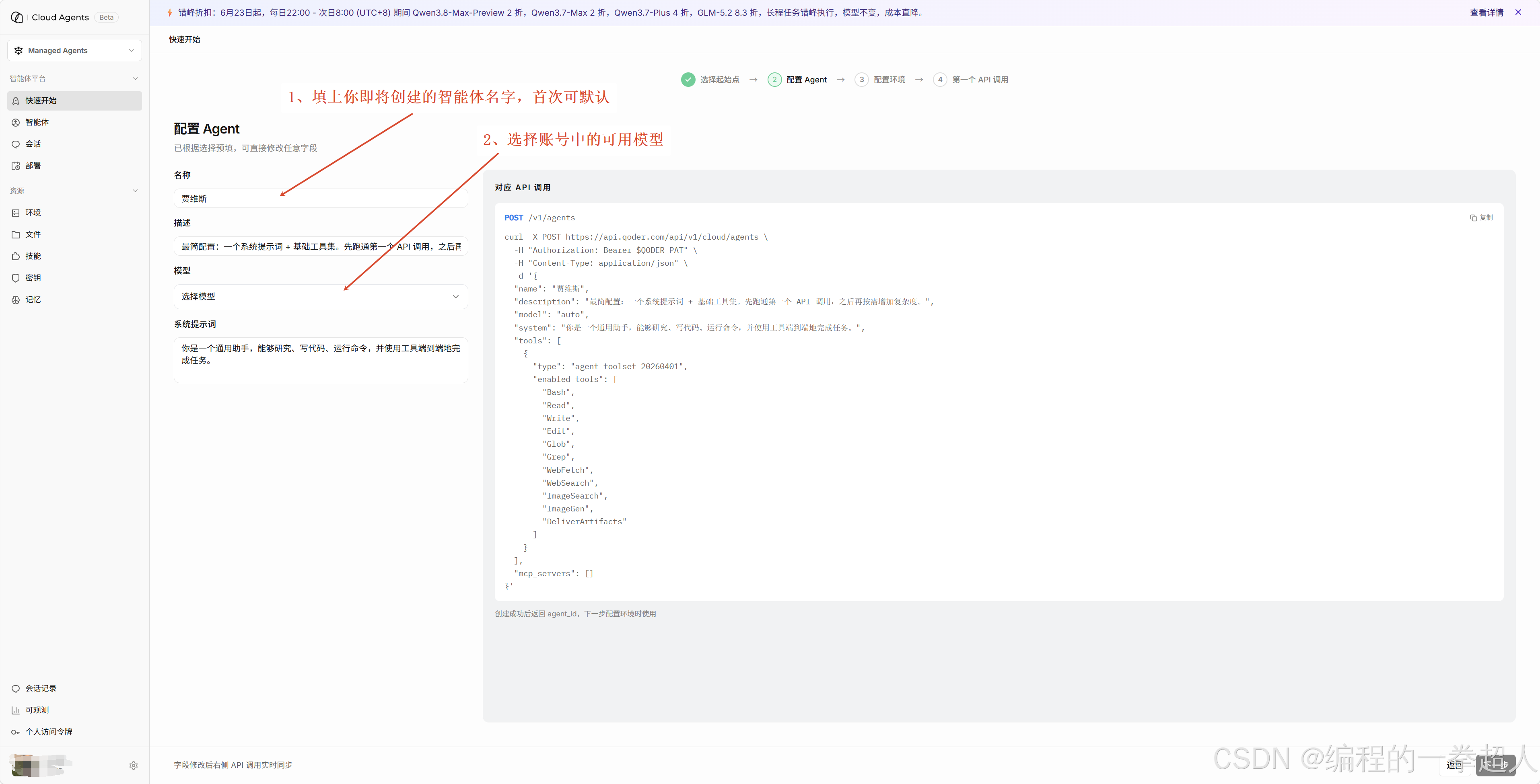The height and width of the screenshot is (784, 1540).
Task: Select step 4 第一个 API 调用 circle
Action: (x=940, y=80)
